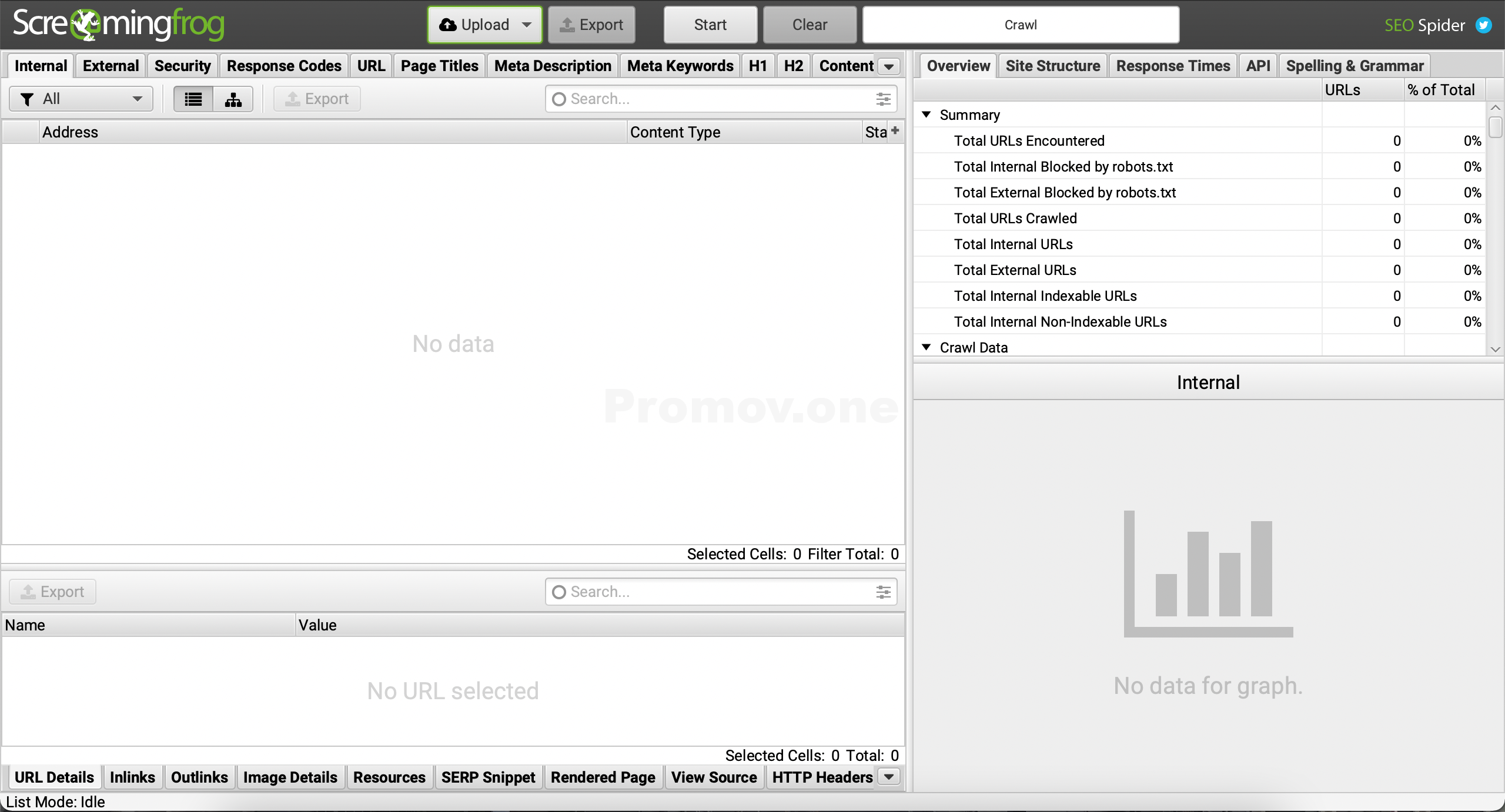Open Upload button dropdown arrow
The width and height of the screenshot is (1505, 812).
[x=527, y=25]
